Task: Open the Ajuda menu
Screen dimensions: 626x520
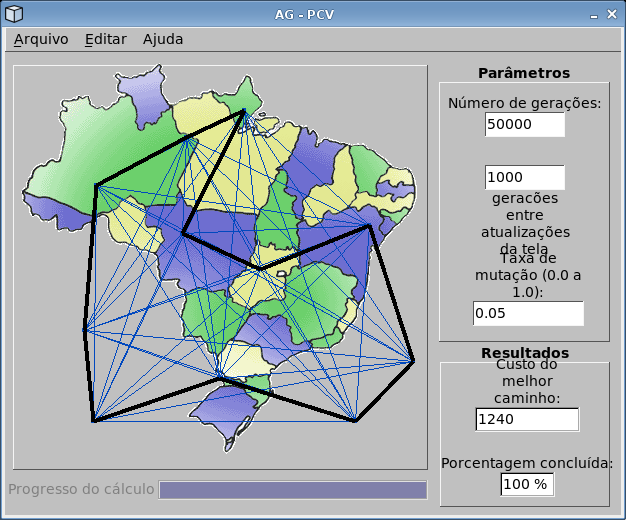Action: (163, 39)
